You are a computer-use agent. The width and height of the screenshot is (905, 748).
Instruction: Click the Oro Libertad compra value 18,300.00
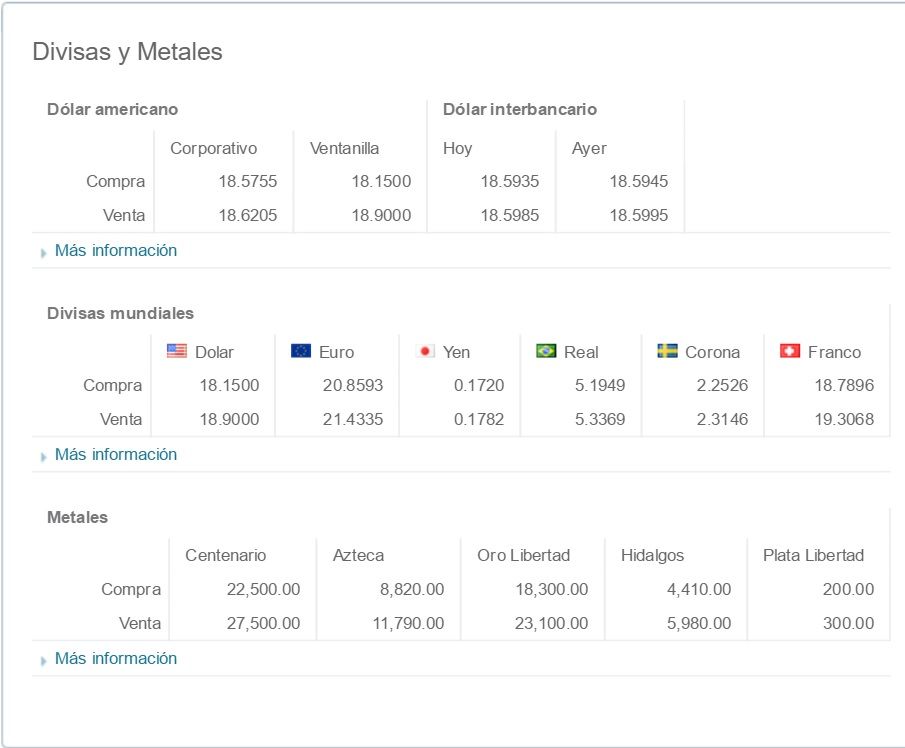[x=551, y=589]
